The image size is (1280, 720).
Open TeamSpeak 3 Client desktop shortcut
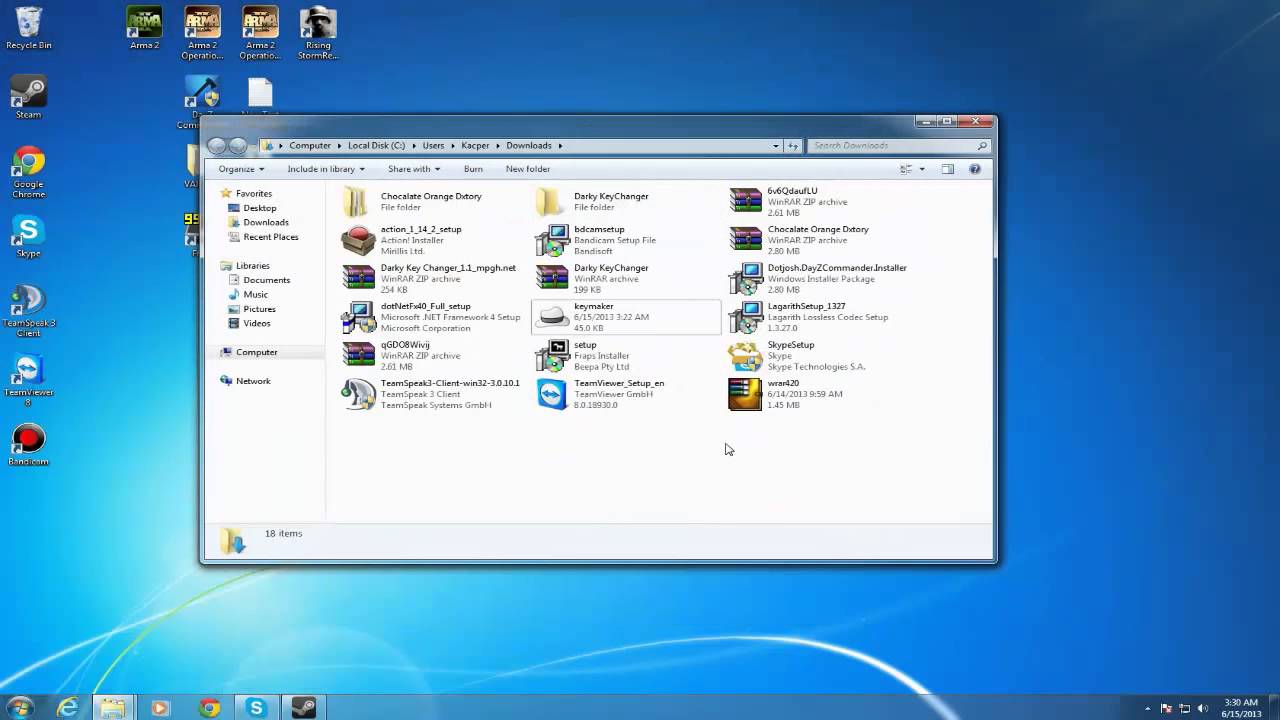point(28,311)
